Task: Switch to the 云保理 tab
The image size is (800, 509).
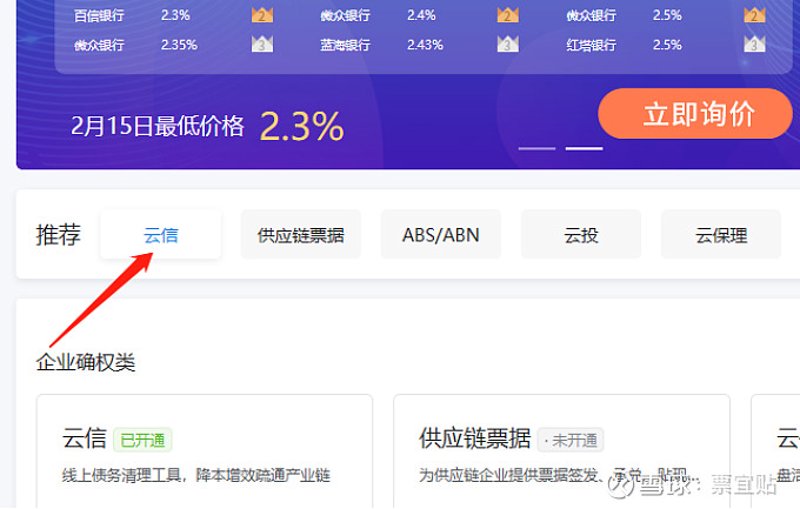Action: (721, 235)
